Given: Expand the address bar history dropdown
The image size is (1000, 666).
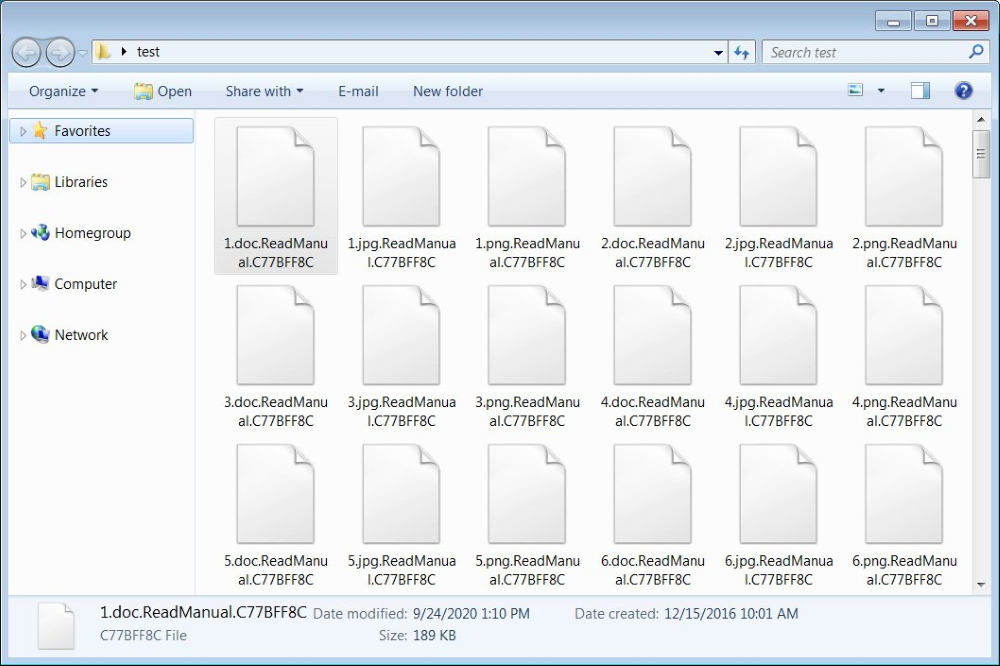Looking at the screenshot, I should click(x=719, y=52).
